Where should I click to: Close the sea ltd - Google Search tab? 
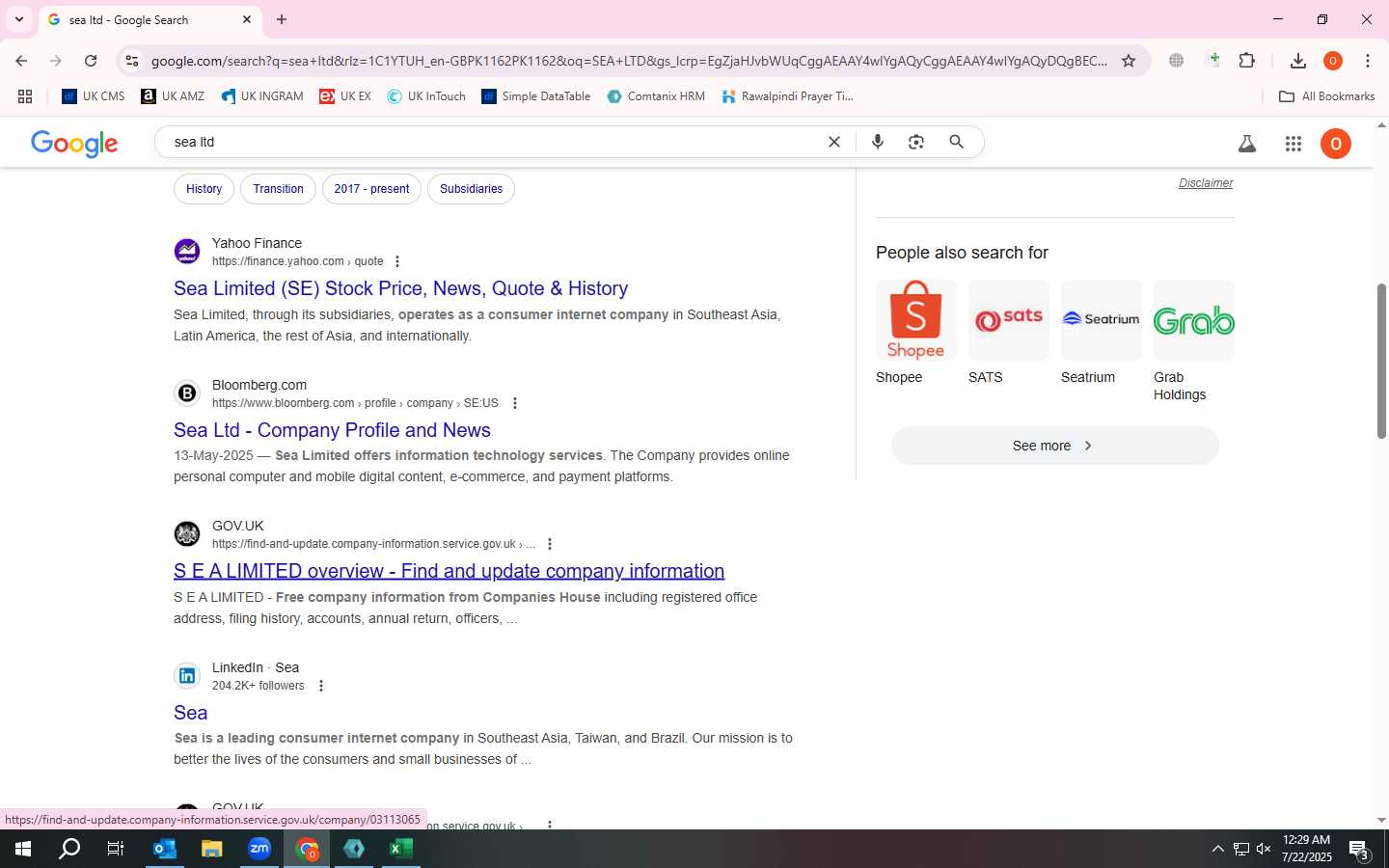tap(247, 19)
